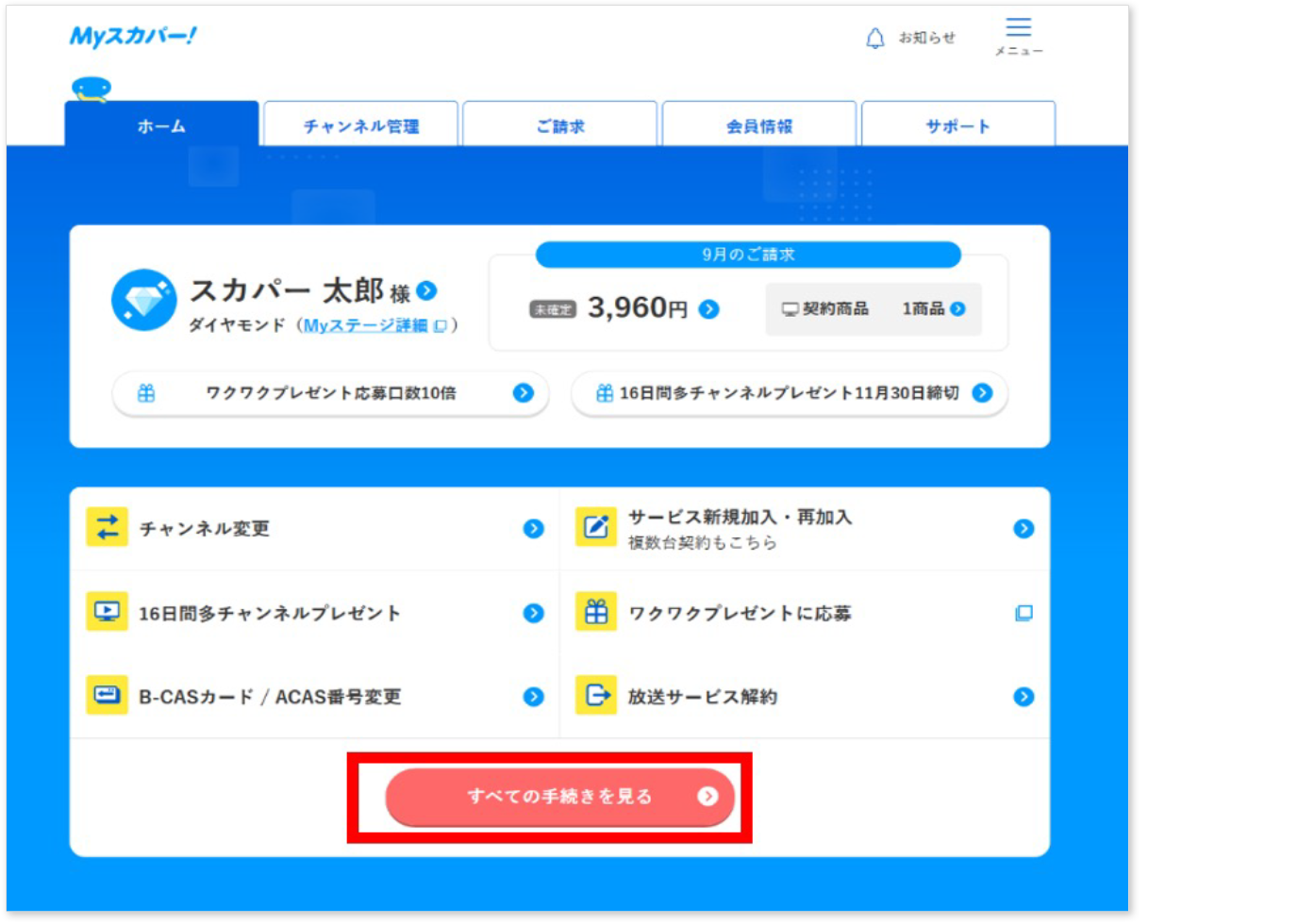Open サービス新規加入・再加入 item
Screen dimensions: 1298x924
[805, 529]
